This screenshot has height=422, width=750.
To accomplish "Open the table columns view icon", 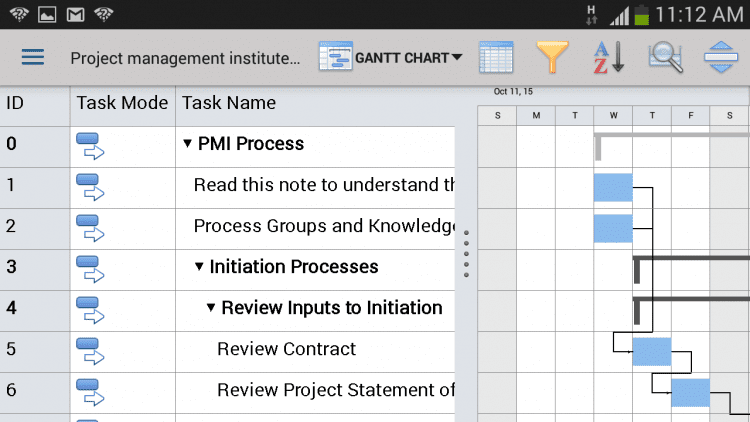I will coord(496,57).
